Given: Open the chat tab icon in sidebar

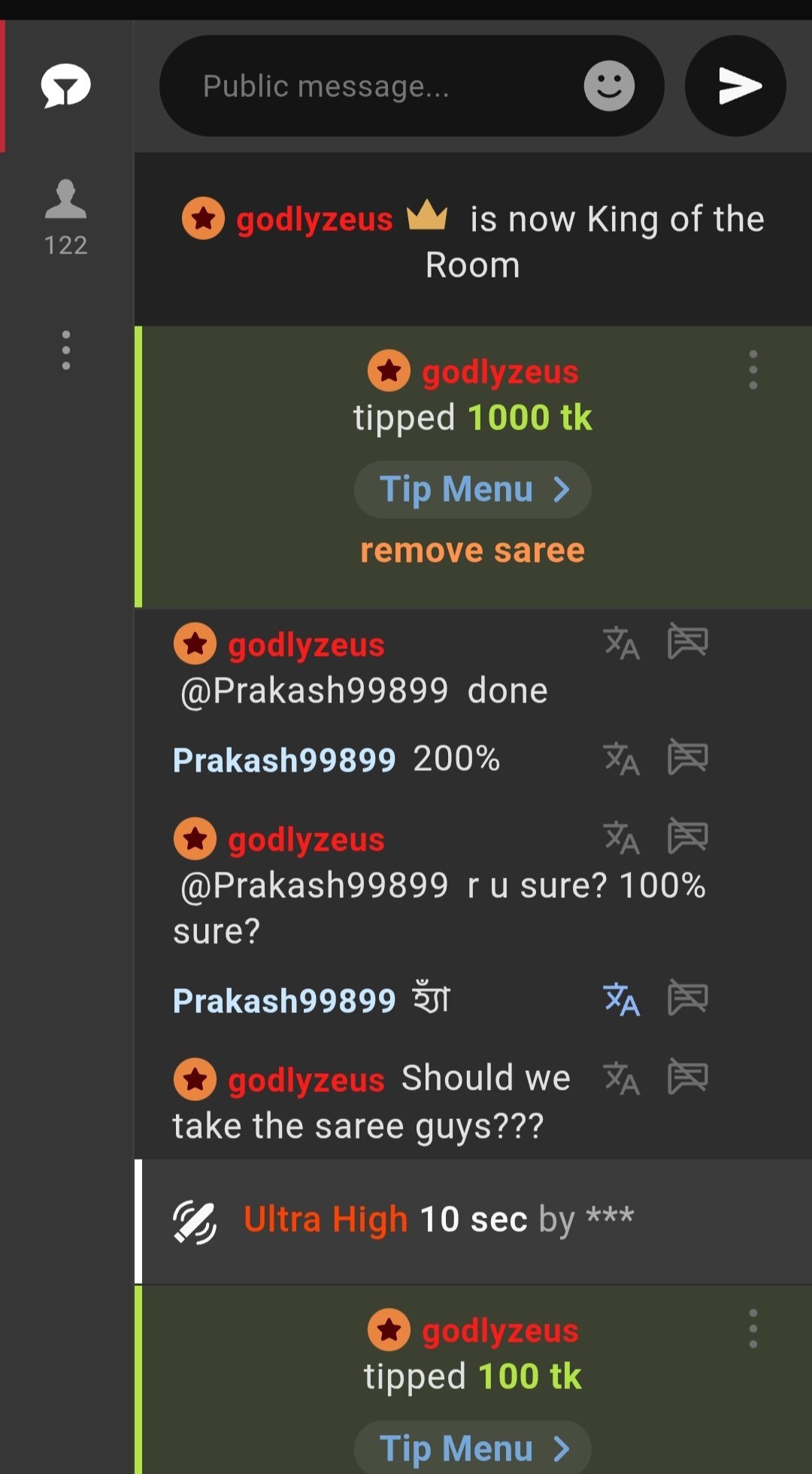Looking at the screenshot, I should point(66,86).
